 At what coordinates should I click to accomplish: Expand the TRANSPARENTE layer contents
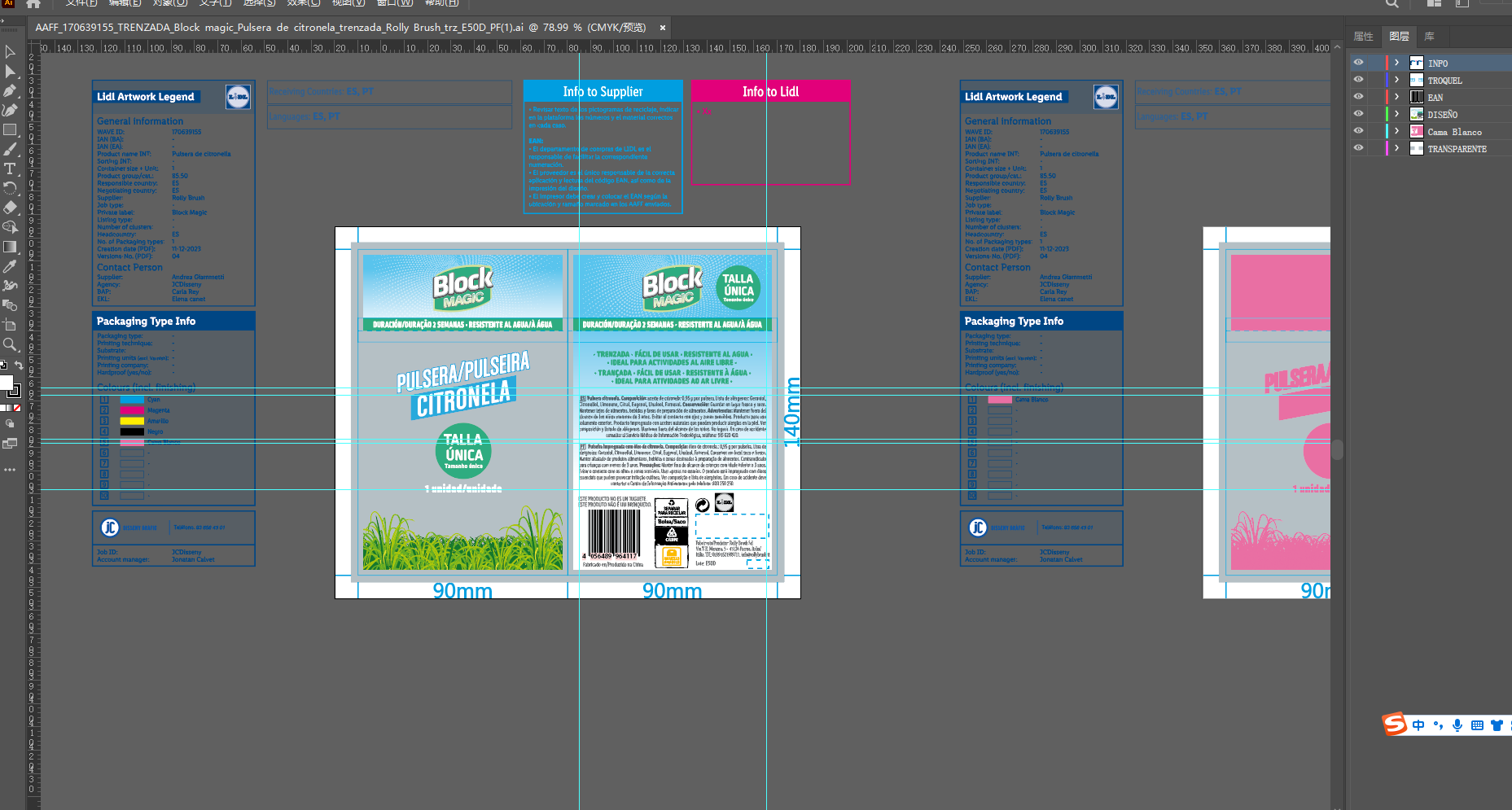pyautogui.click(x=1397, y=148)
